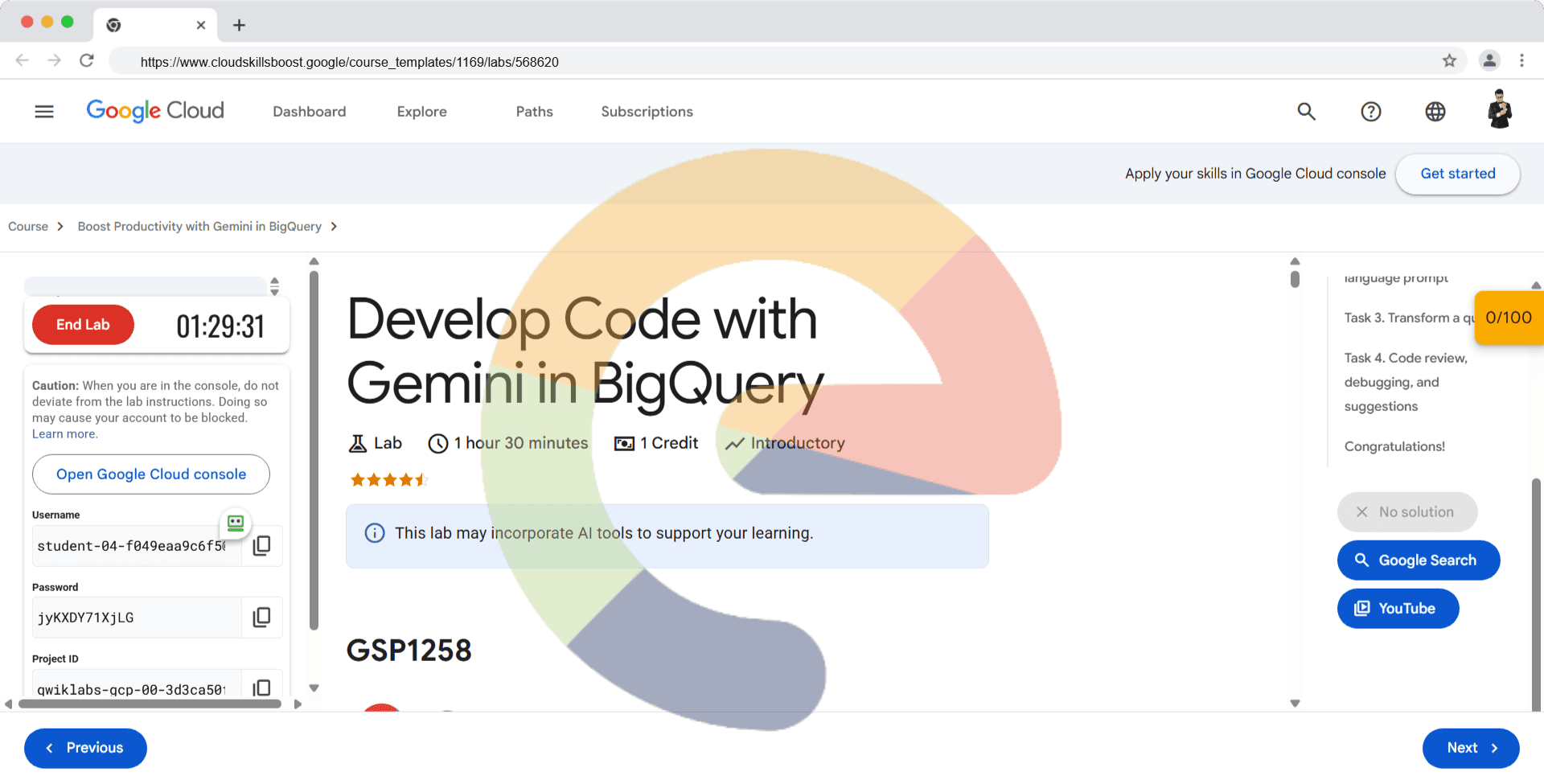1544x784 pixels.
Task: Click the search magnifier icon in header
Action: click(x=1306, y=112)
